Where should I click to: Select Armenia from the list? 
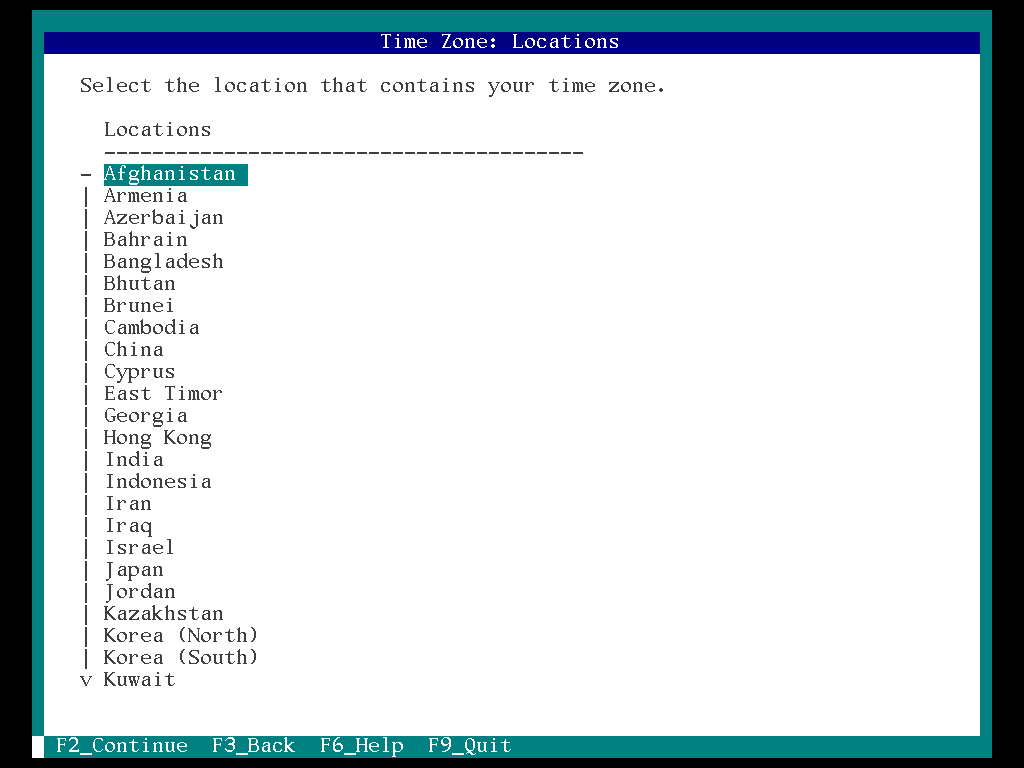(146, 196)
